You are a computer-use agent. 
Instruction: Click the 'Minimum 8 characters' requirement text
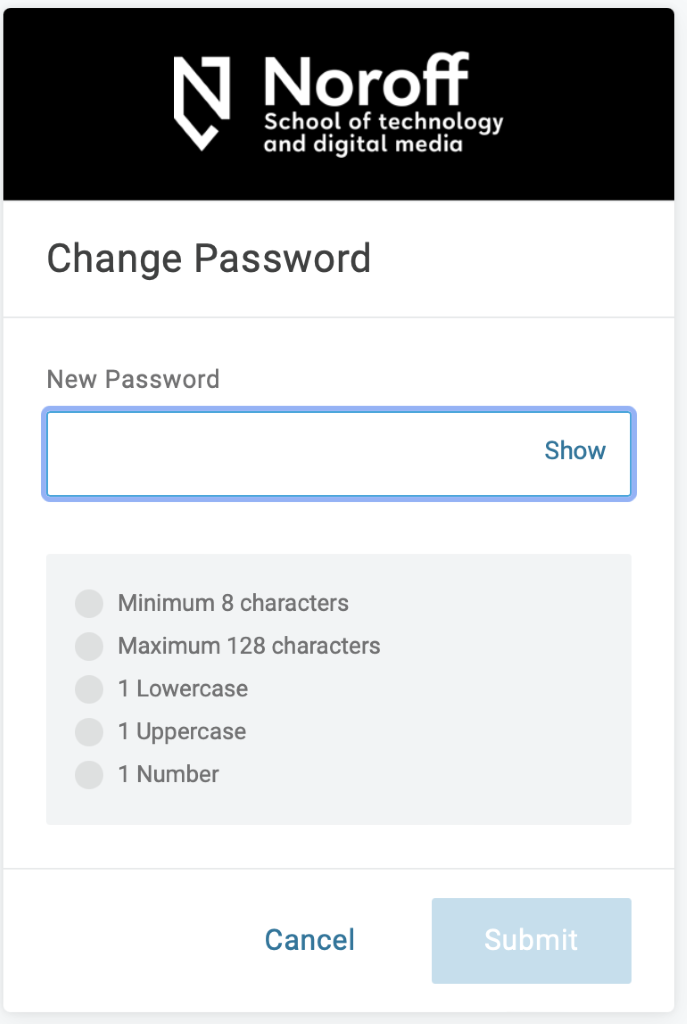[x=233, y=603]
